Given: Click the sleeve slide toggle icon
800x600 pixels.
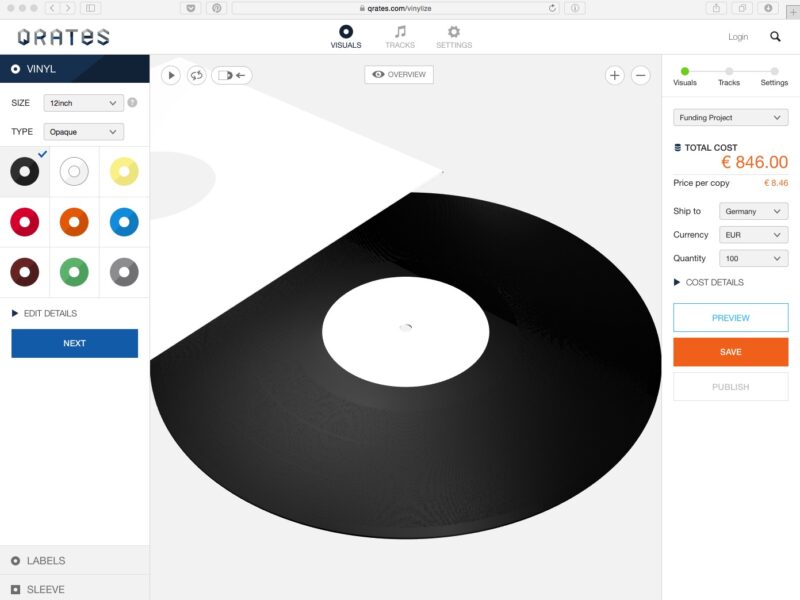Looking at the screenshot, I should 231,75.
